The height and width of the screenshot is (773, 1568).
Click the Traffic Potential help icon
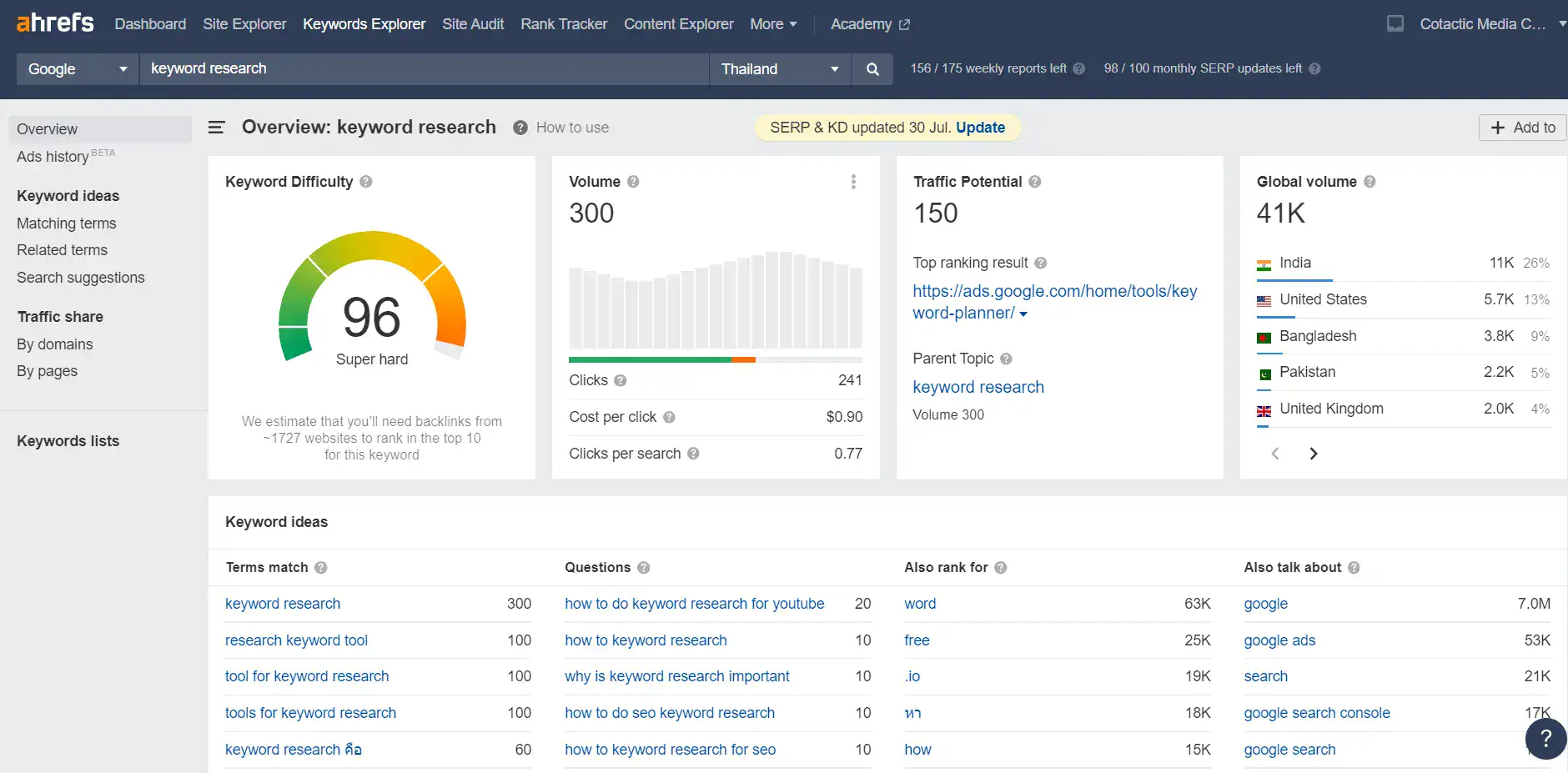tap(1035, 182)
